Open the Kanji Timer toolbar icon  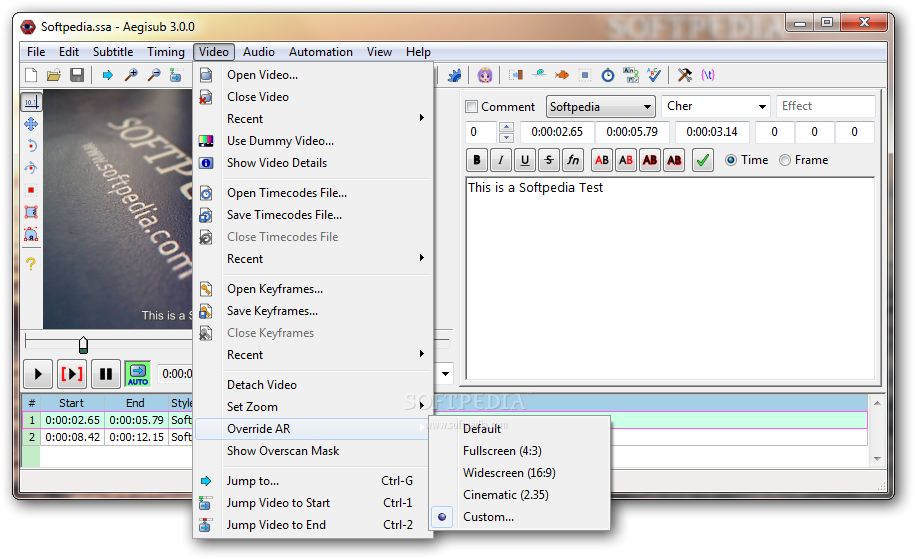(631, 75)
